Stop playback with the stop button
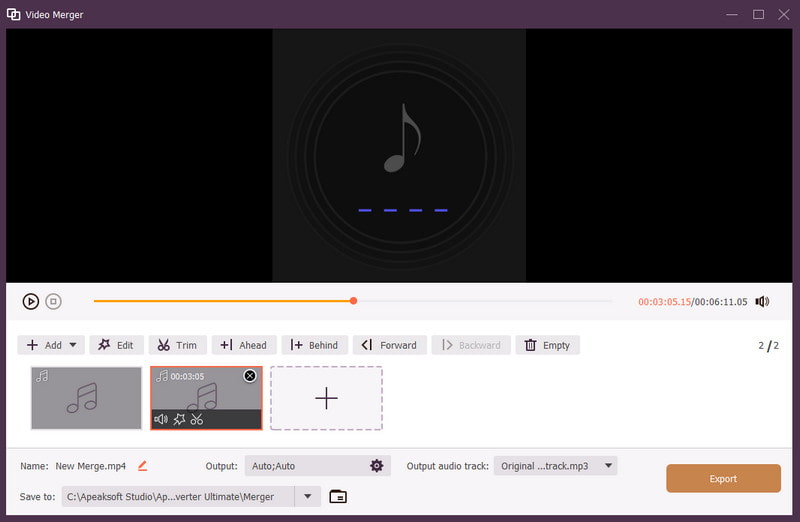The width and height of the screenshot is (800, 522). [54, 301]
